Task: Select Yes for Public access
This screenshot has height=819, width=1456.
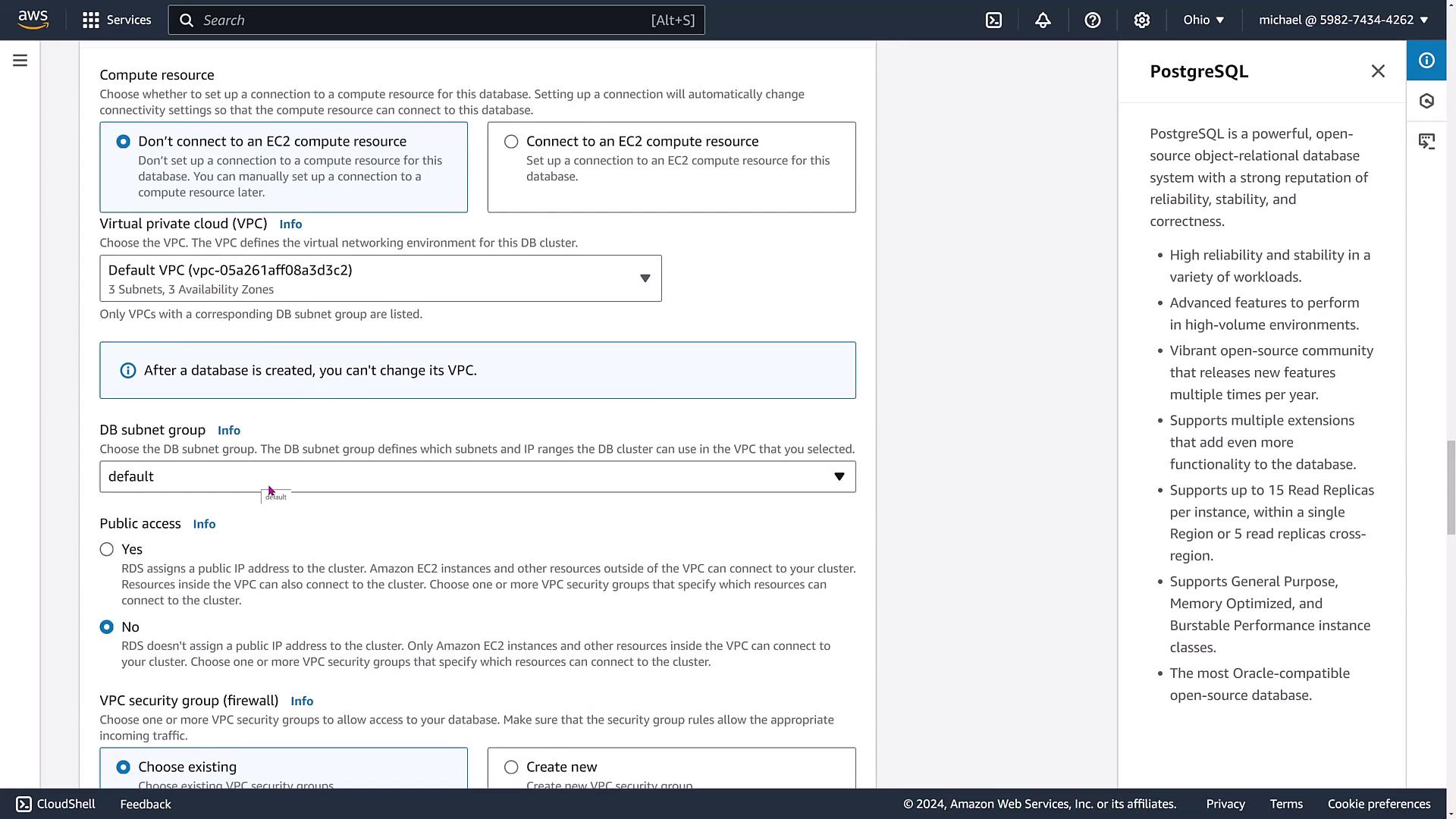Action: pos(107,550)
